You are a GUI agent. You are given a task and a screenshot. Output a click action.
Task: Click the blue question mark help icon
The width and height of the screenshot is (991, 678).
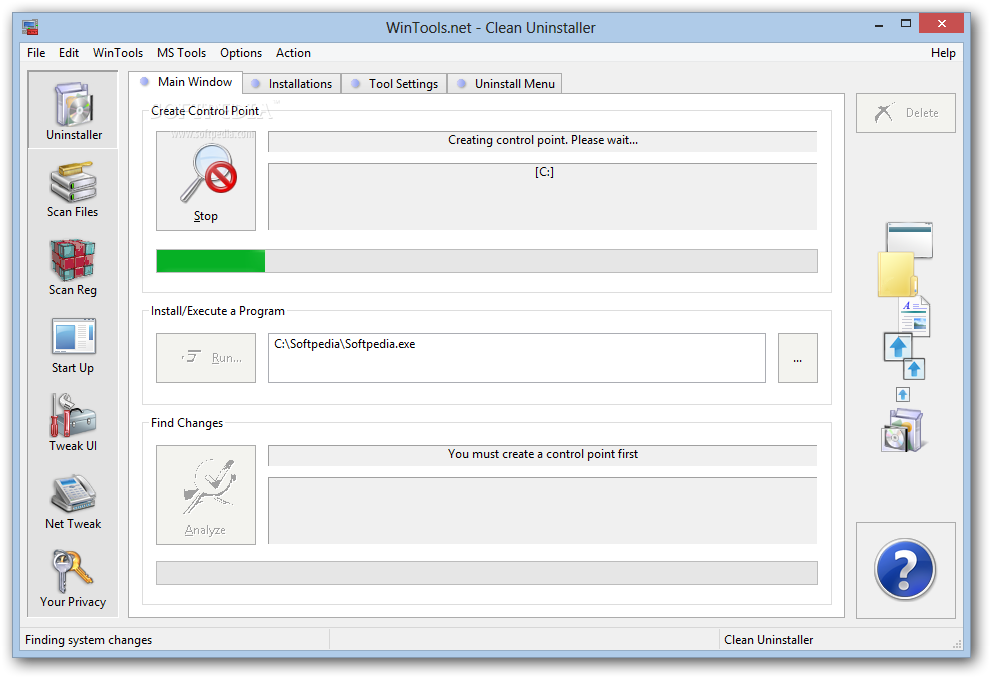coord(905,569)
